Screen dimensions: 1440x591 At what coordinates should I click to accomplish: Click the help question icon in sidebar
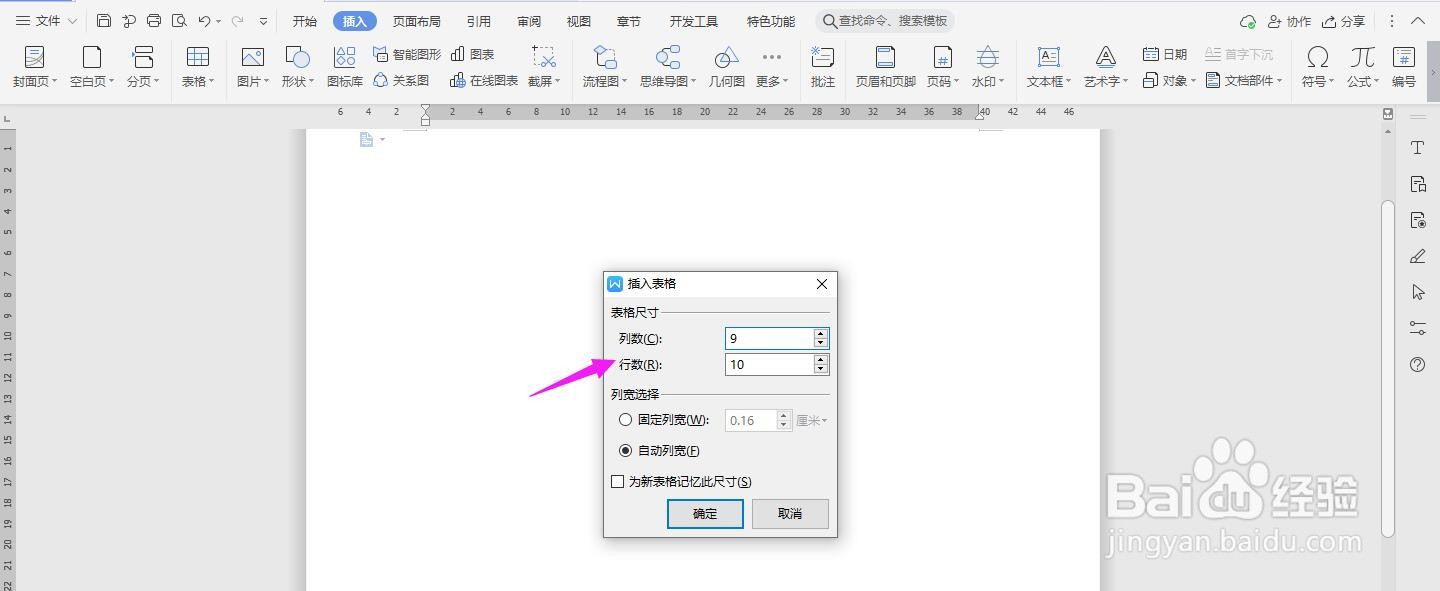[1417, 364]
